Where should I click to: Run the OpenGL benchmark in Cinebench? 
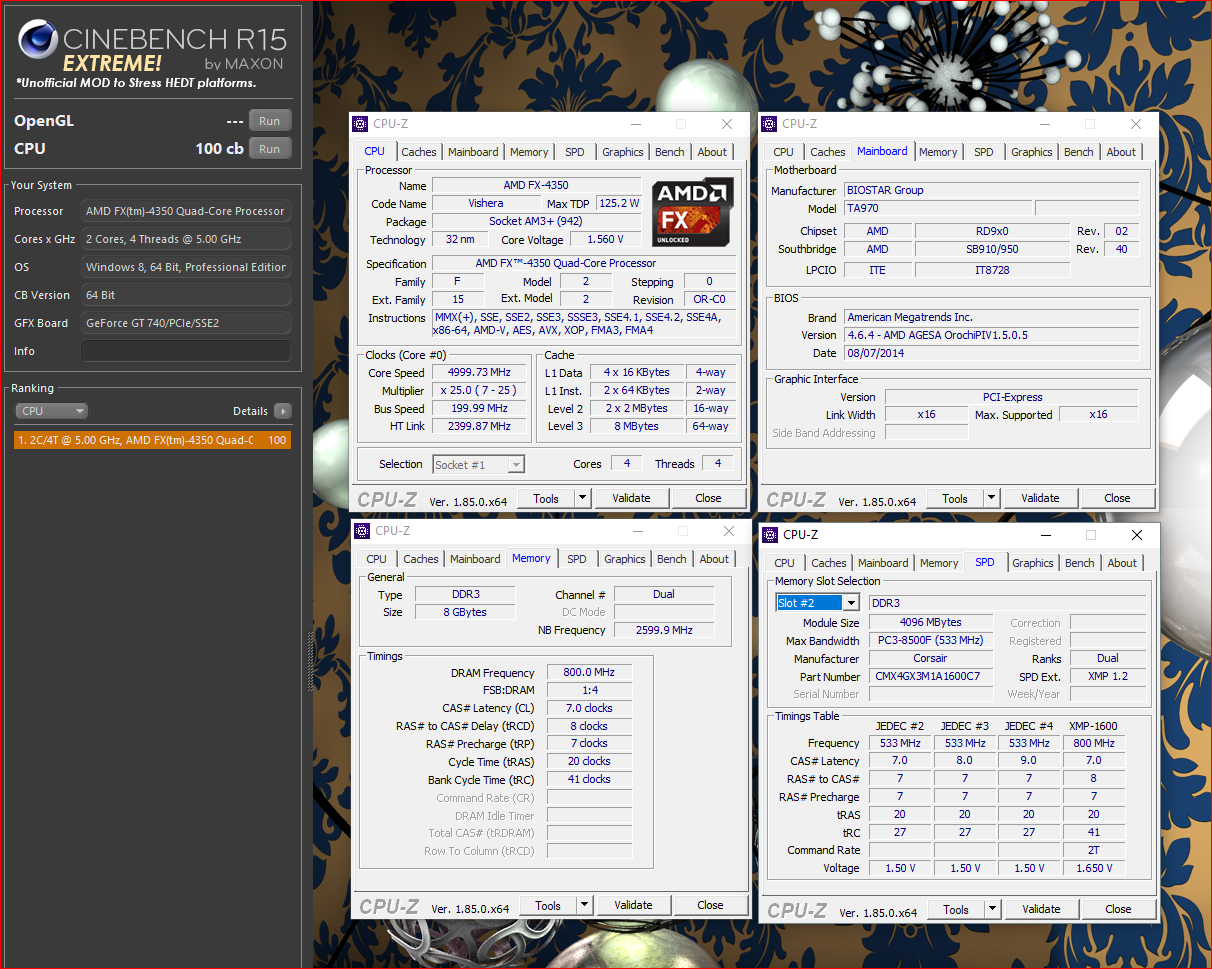pos(270,121)
